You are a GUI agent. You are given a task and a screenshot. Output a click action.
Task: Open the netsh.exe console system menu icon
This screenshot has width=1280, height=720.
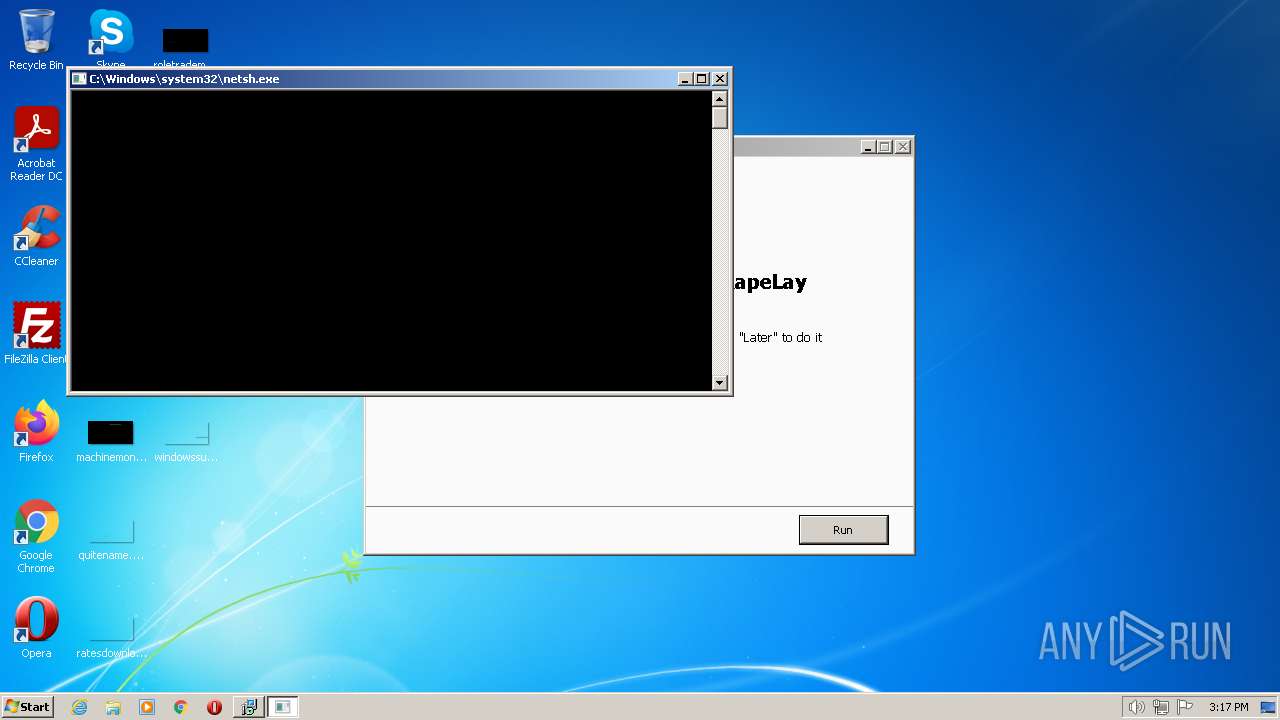[79, 79]
